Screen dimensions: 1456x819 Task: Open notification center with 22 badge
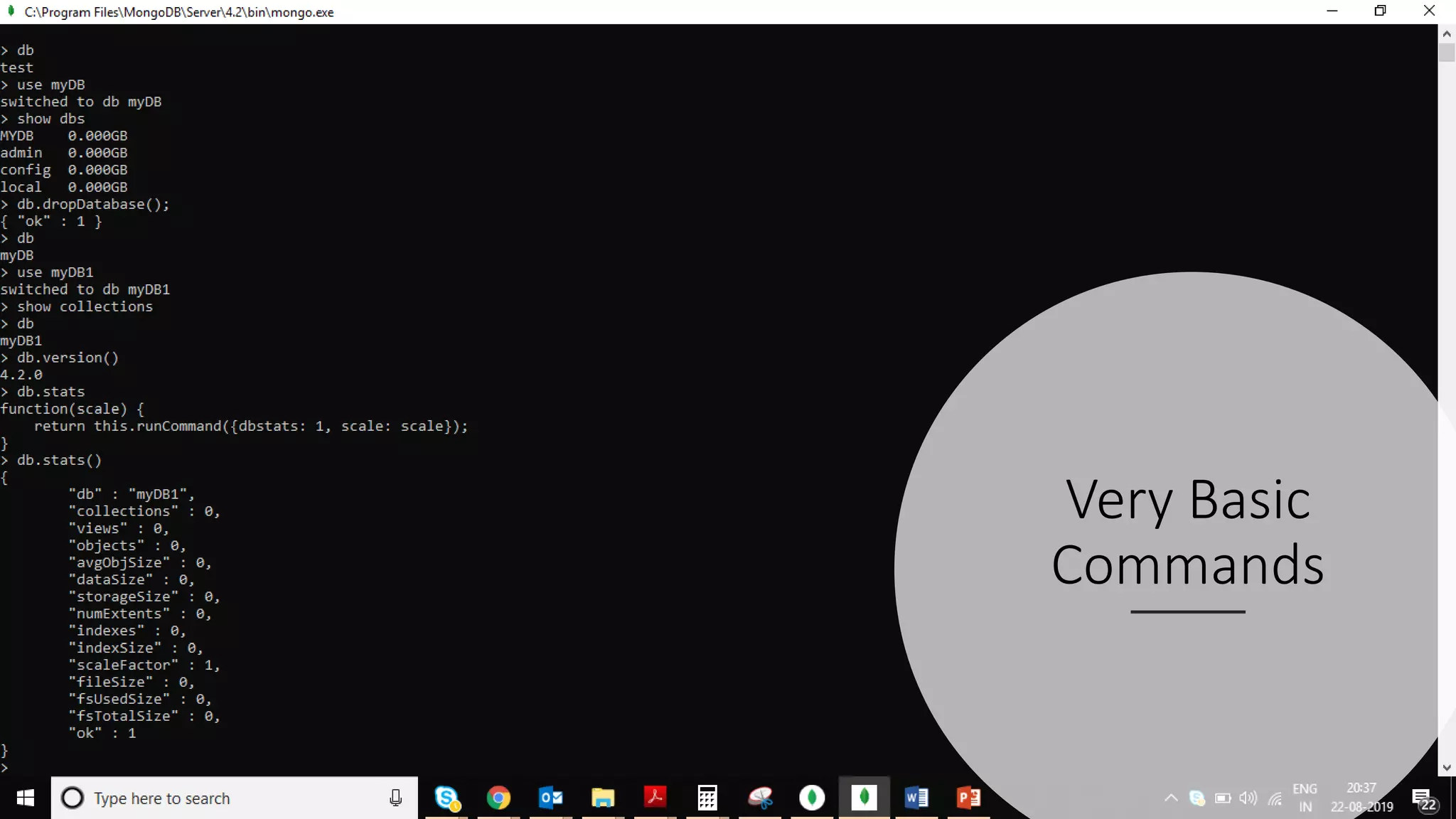(x=1423, y=799)
